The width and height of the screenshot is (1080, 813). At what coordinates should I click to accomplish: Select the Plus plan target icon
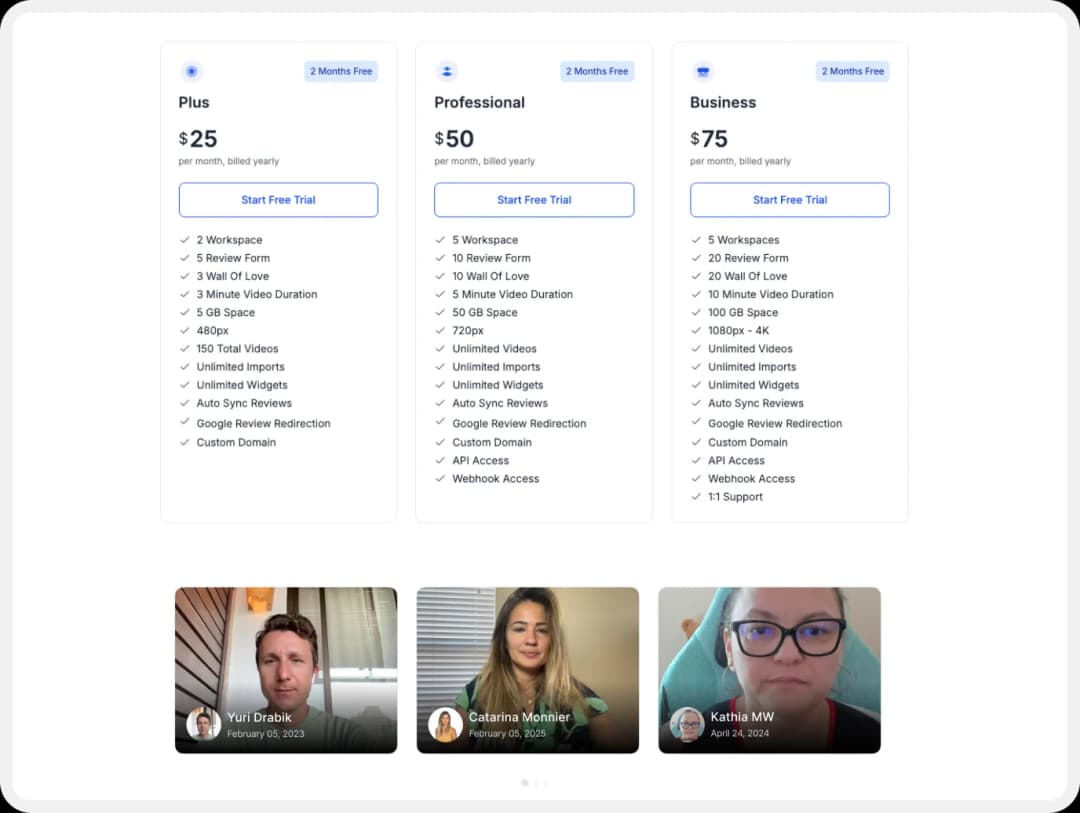point(191,71)
